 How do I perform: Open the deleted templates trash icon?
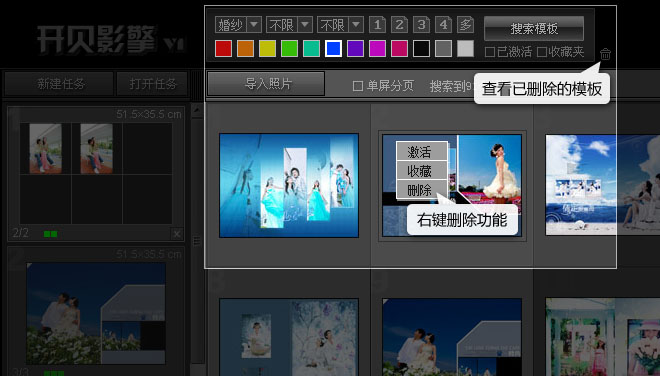point(605,54)
